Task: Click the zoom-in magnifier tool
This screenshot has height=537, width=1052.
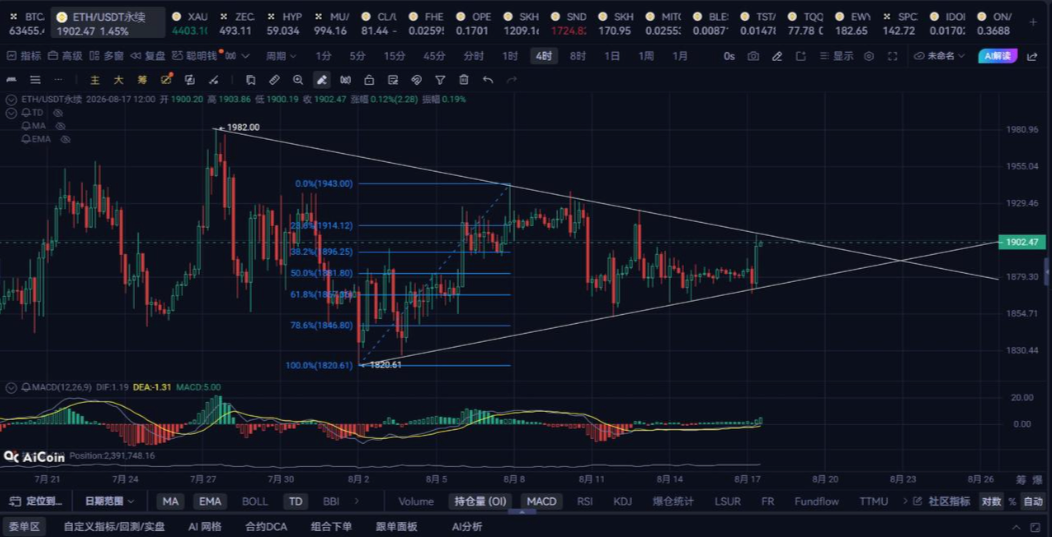Action: click(x=298, y=80)
